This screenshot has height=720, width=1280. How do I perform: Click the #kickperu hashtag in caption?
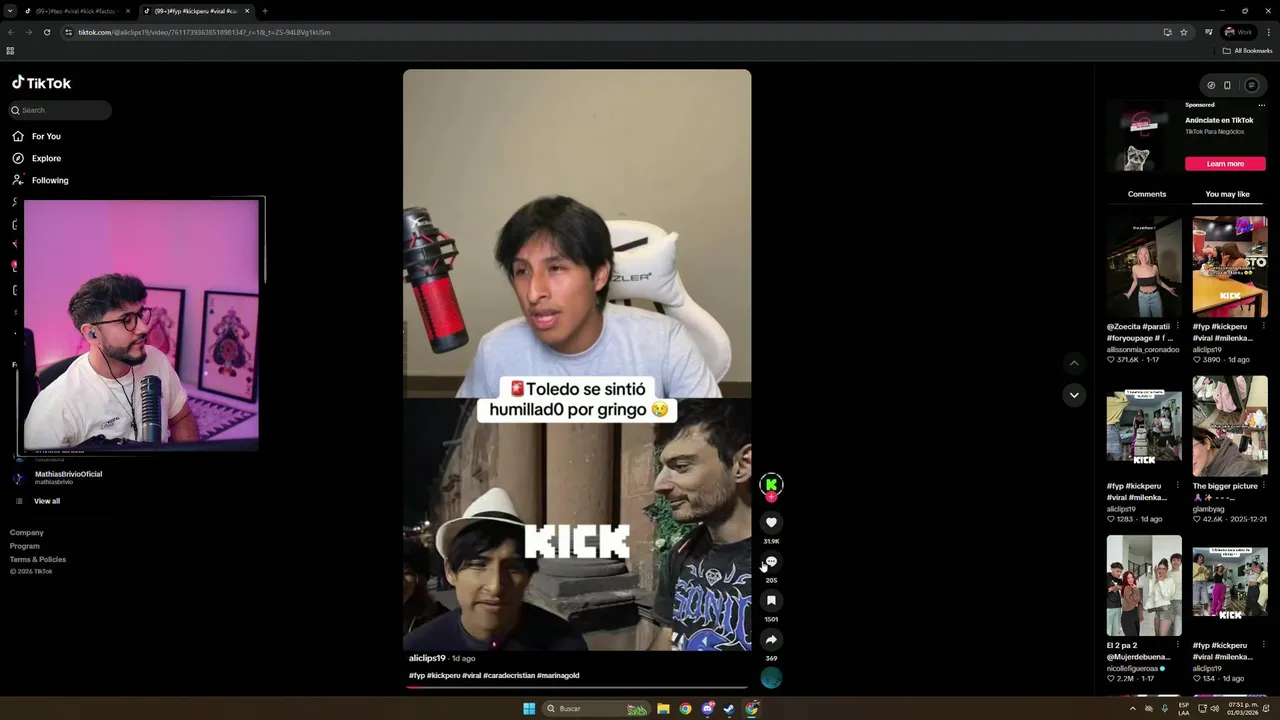coord(443,676)
